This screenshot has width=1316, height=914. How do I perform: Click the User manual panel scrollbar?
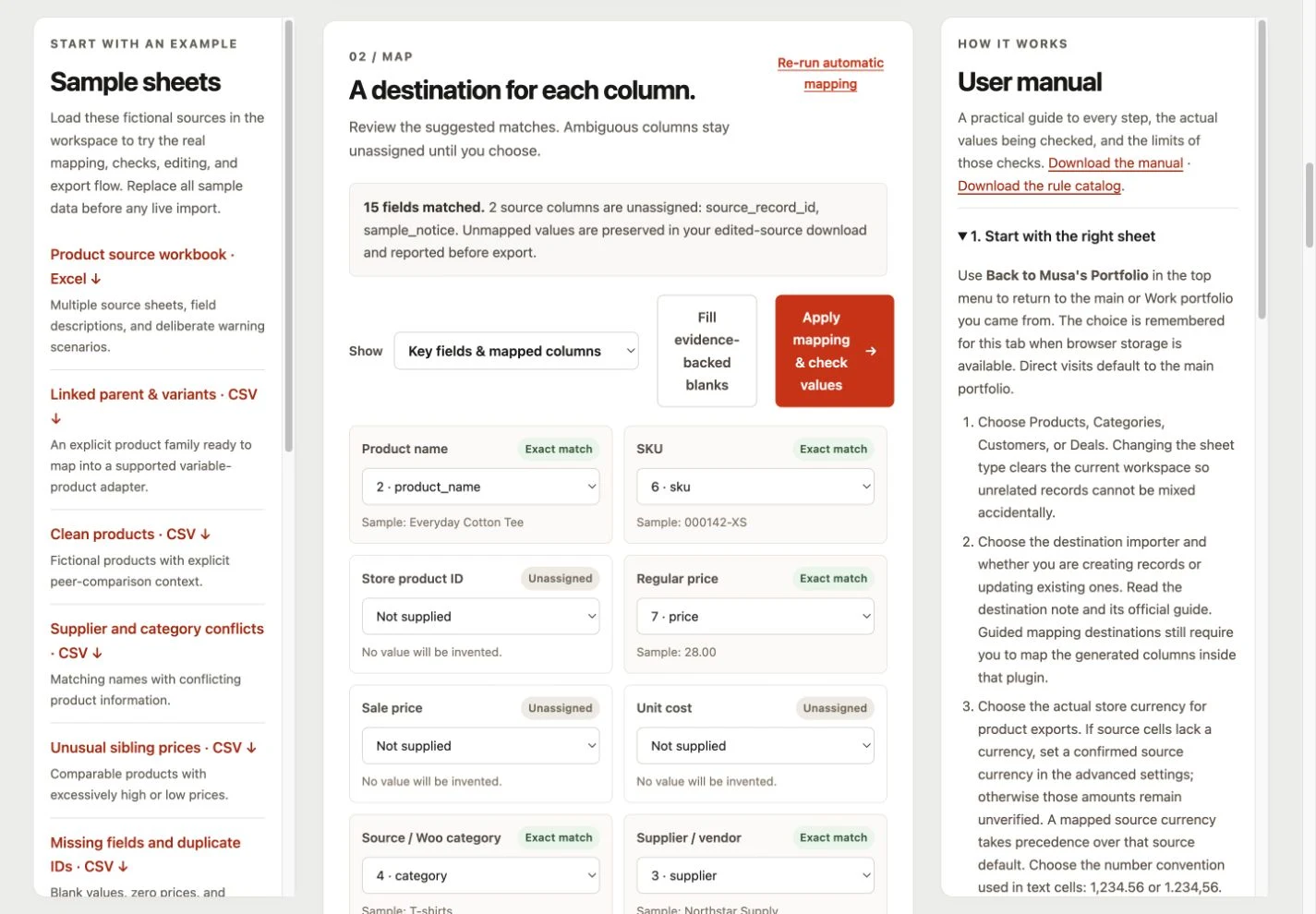click(x=1262, y=169)
